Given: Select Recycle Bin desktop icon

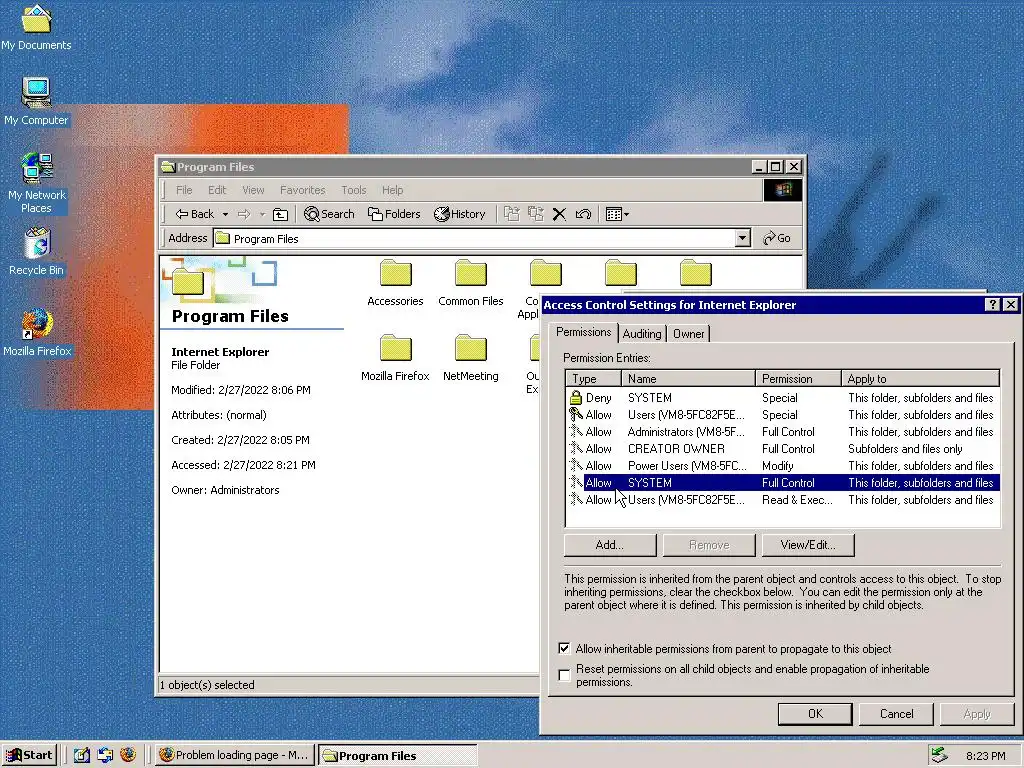Looking at the screenshot, I should (x=37, y=251).
